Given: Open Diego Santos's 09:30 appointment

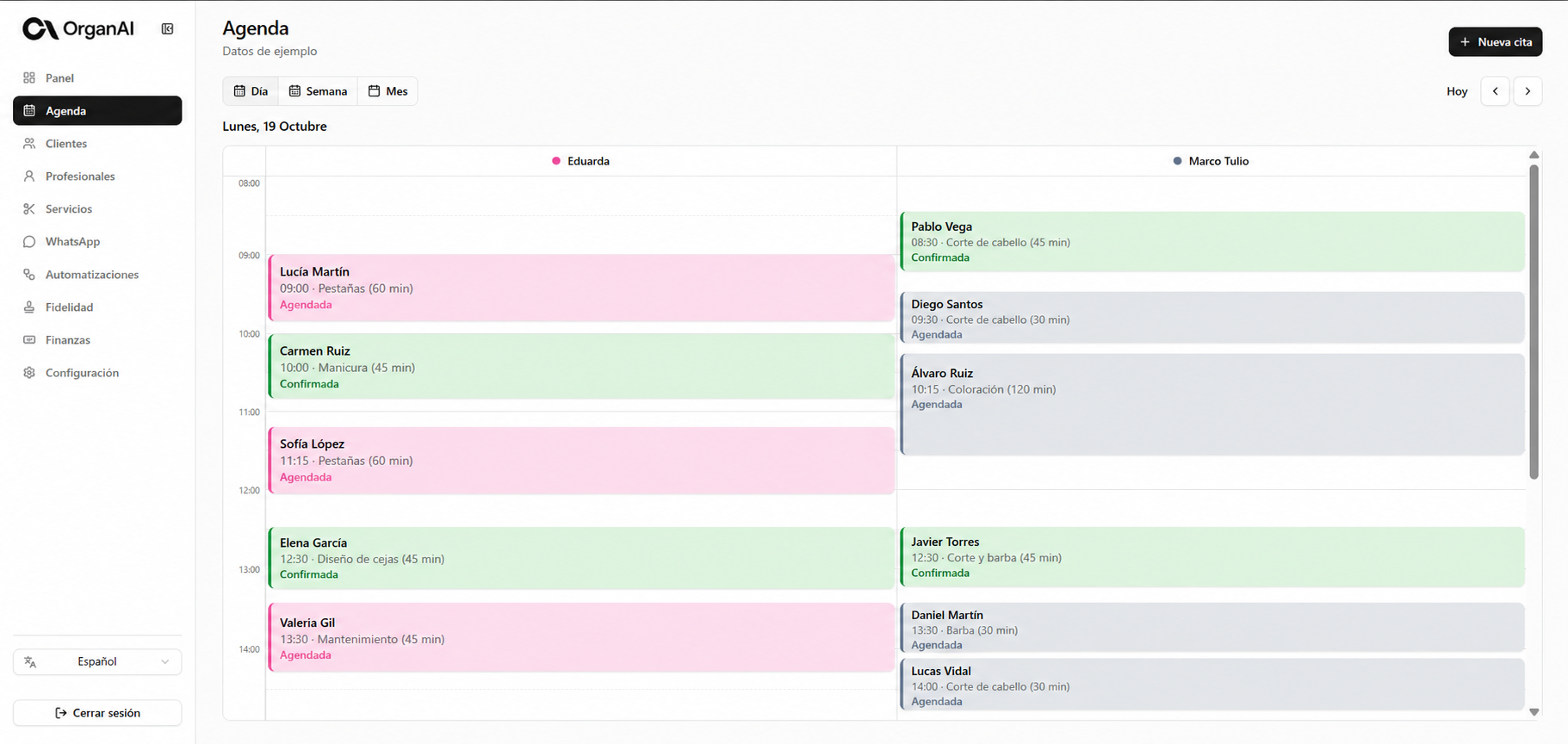Looking at the screenshot, I should [x=1212, y=318].
